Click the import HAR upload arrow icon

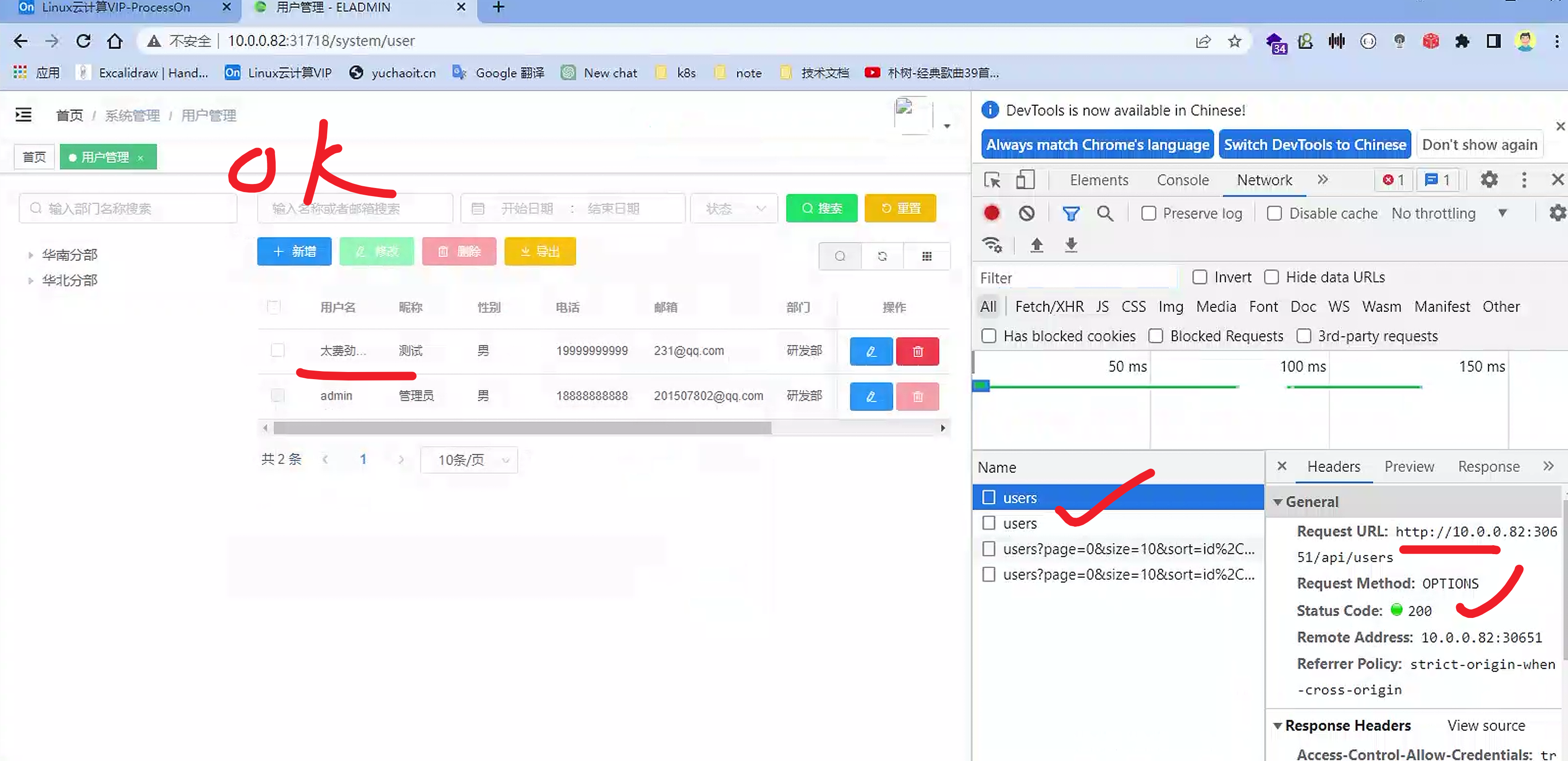tap(1037, 246)
